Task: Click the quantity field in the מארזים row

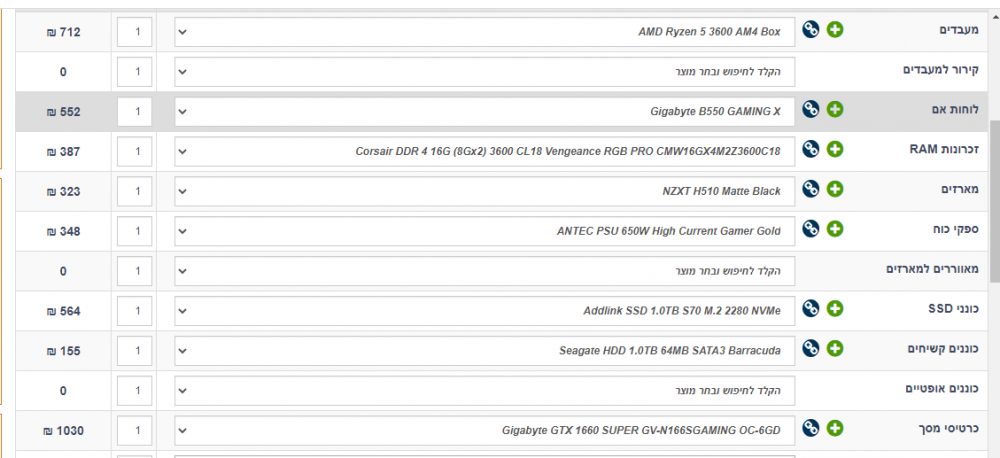Action: [135, 191]
